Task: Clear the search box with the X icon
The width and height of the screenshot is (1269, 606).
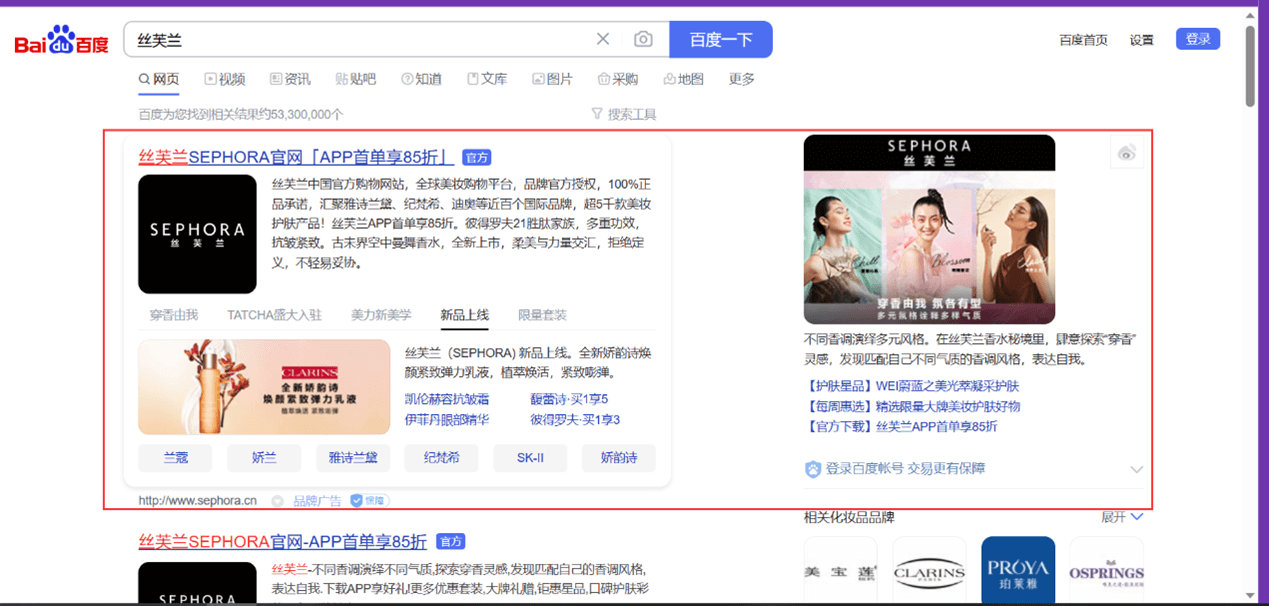Action: coord(603,39)
